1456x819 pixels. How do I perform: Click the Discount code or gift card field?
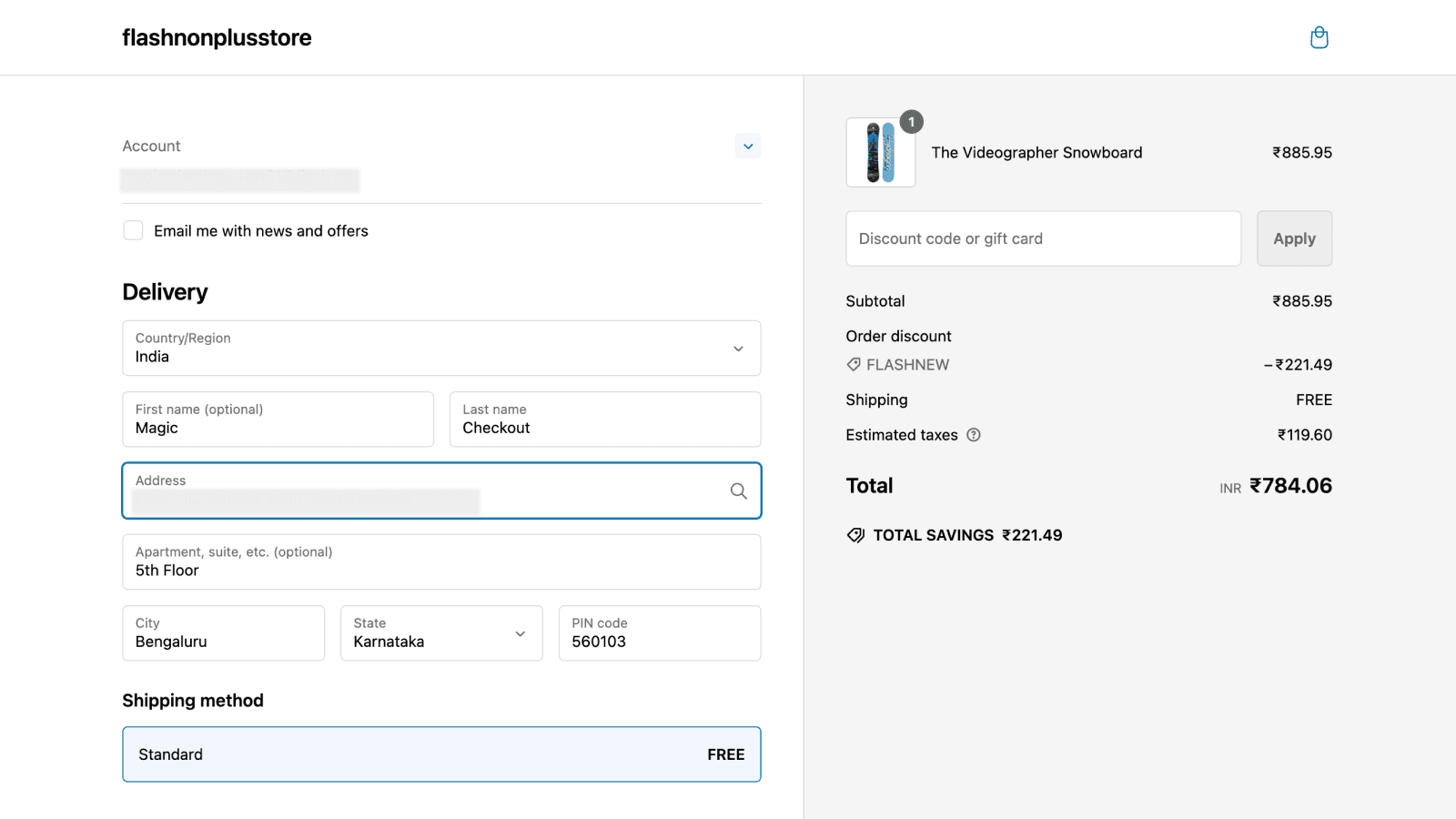coord(1043,238)
